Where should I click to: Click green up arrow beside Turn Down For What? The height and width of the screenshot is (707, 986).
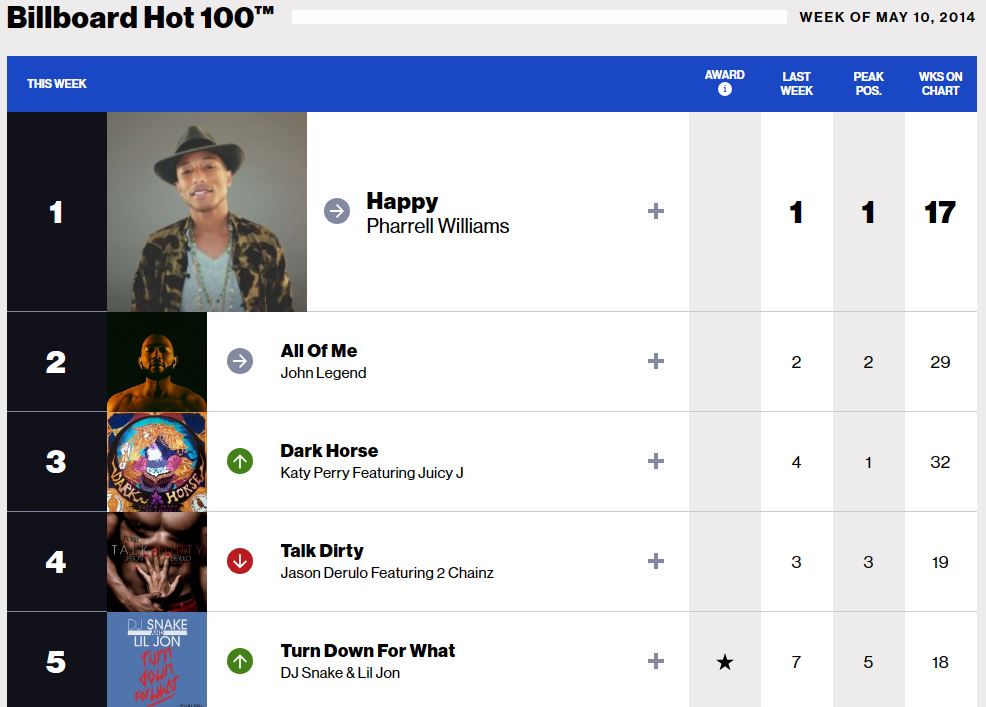coord(240,661)
